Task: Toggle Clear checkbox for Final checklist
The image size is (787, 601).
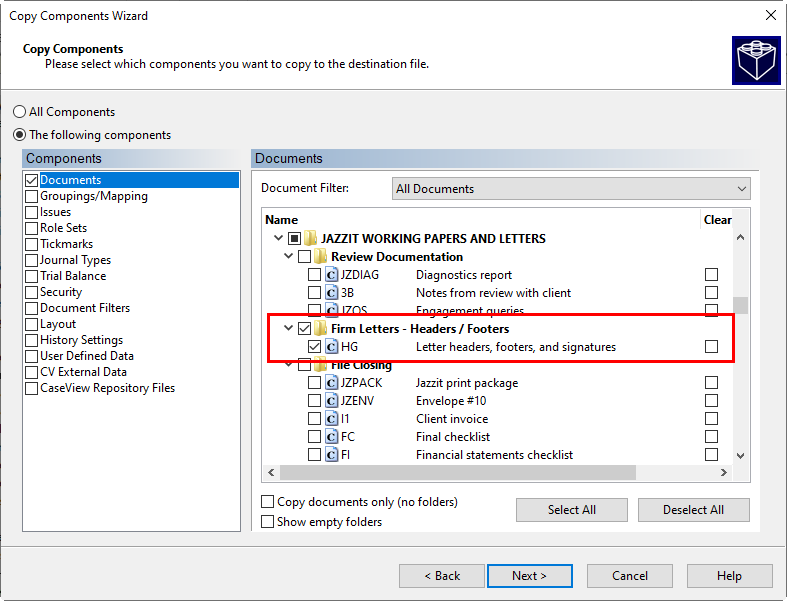Action: point(711,437)
